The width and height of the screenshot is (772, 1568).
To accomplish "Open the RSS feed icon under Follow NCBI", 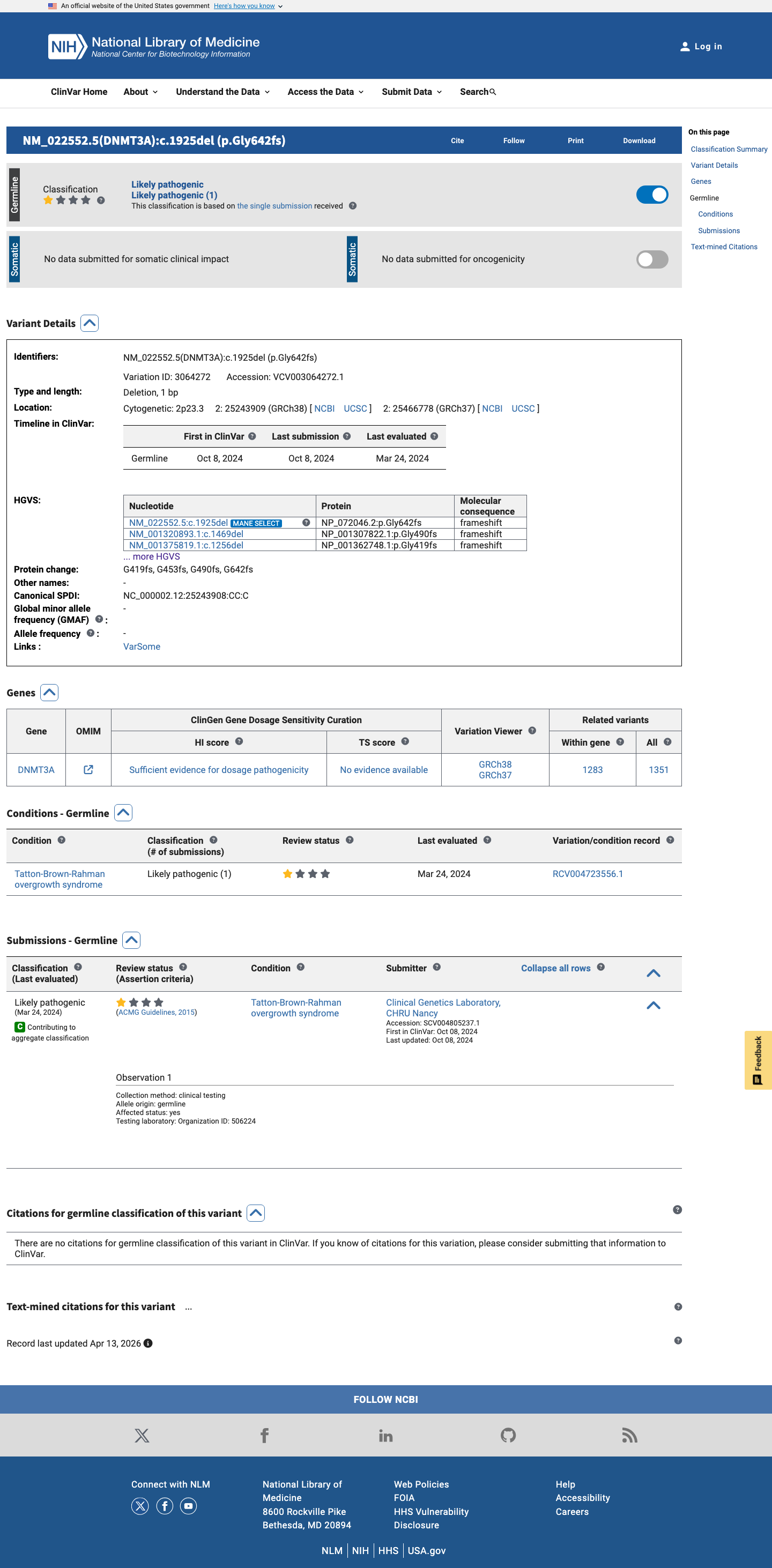I will (x=629, y=1435).
